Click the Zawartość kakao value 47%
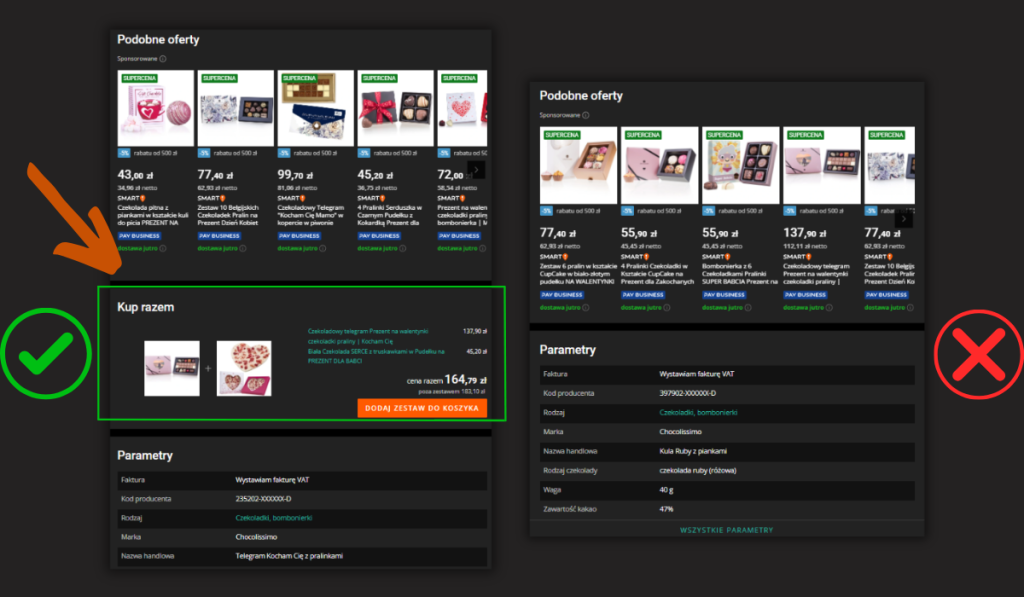1024x597 pixels. pyautogui.click(x=666, y=509)
